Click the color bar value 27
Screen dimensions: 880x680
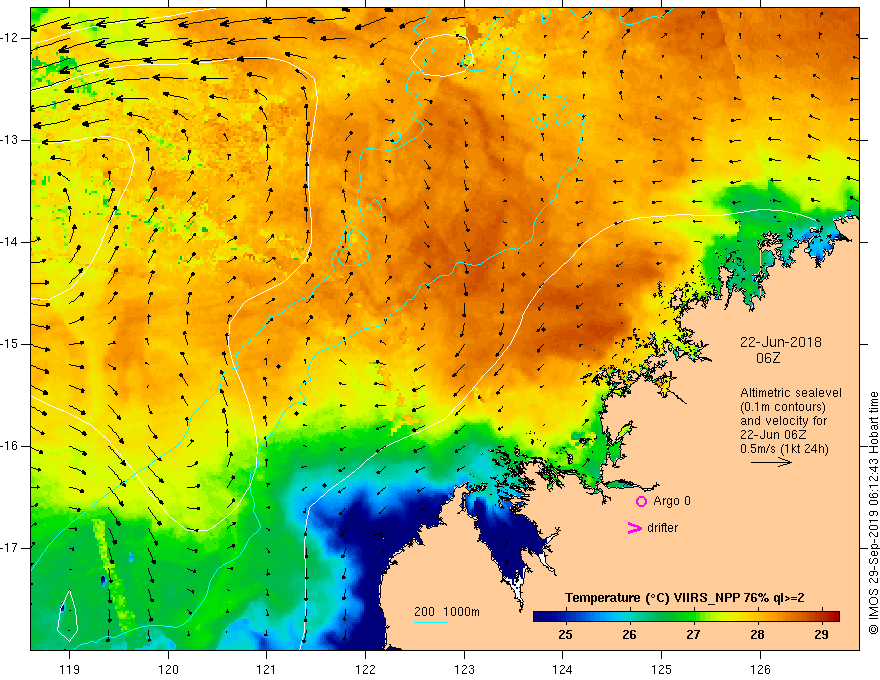click(x=693, y=635)
